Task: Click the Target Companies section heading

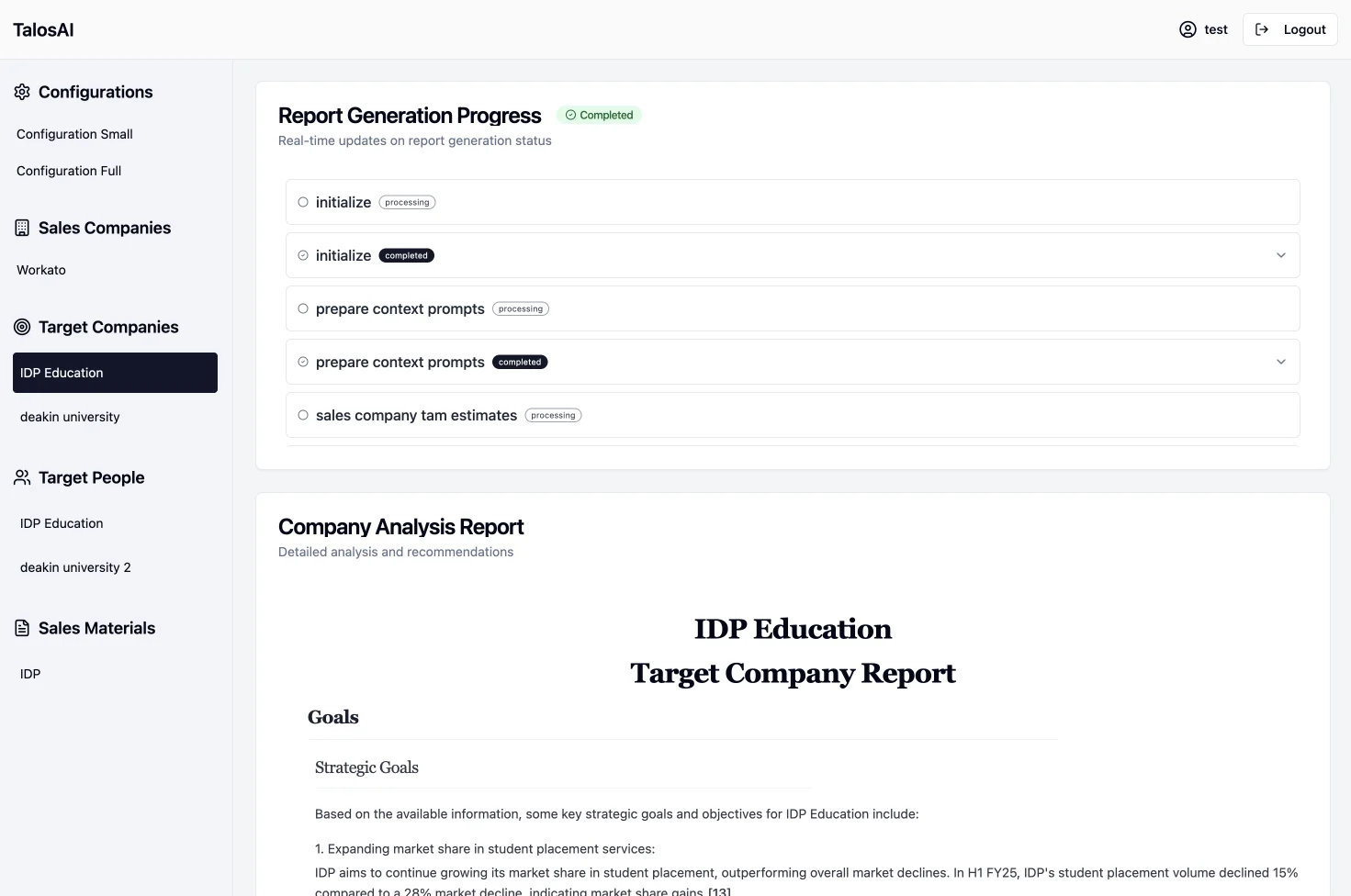Action: click(108, 327)
